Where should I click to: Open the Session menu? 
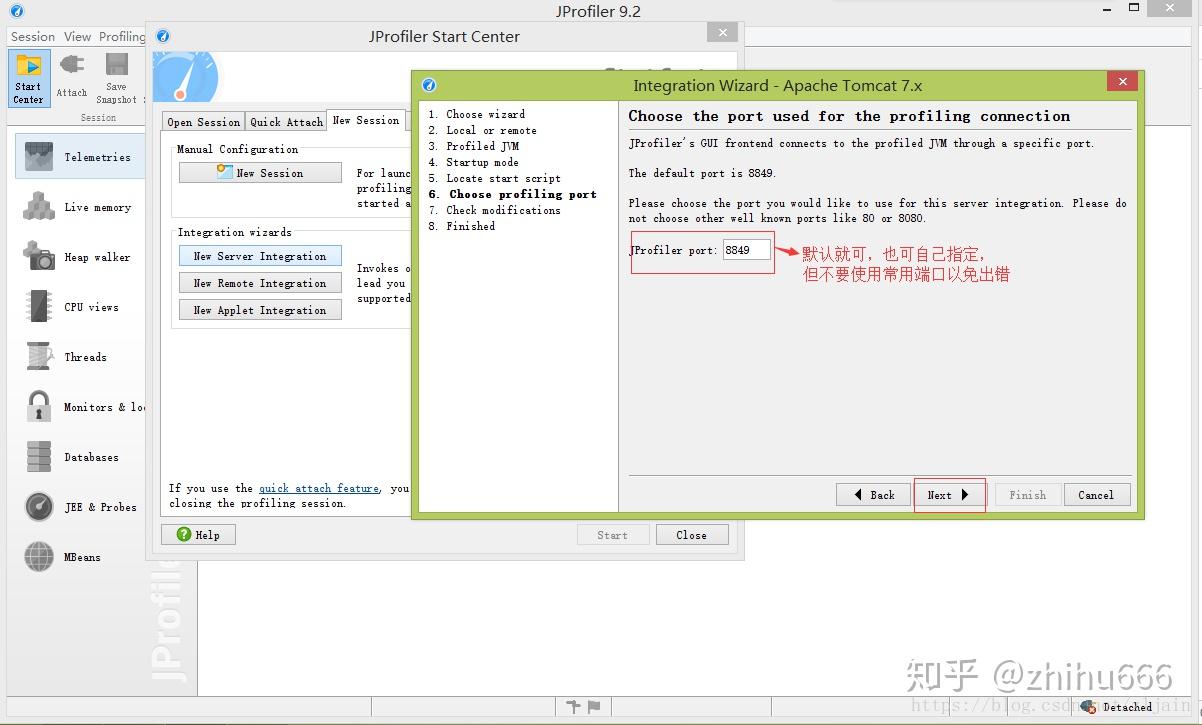point(32,36)
